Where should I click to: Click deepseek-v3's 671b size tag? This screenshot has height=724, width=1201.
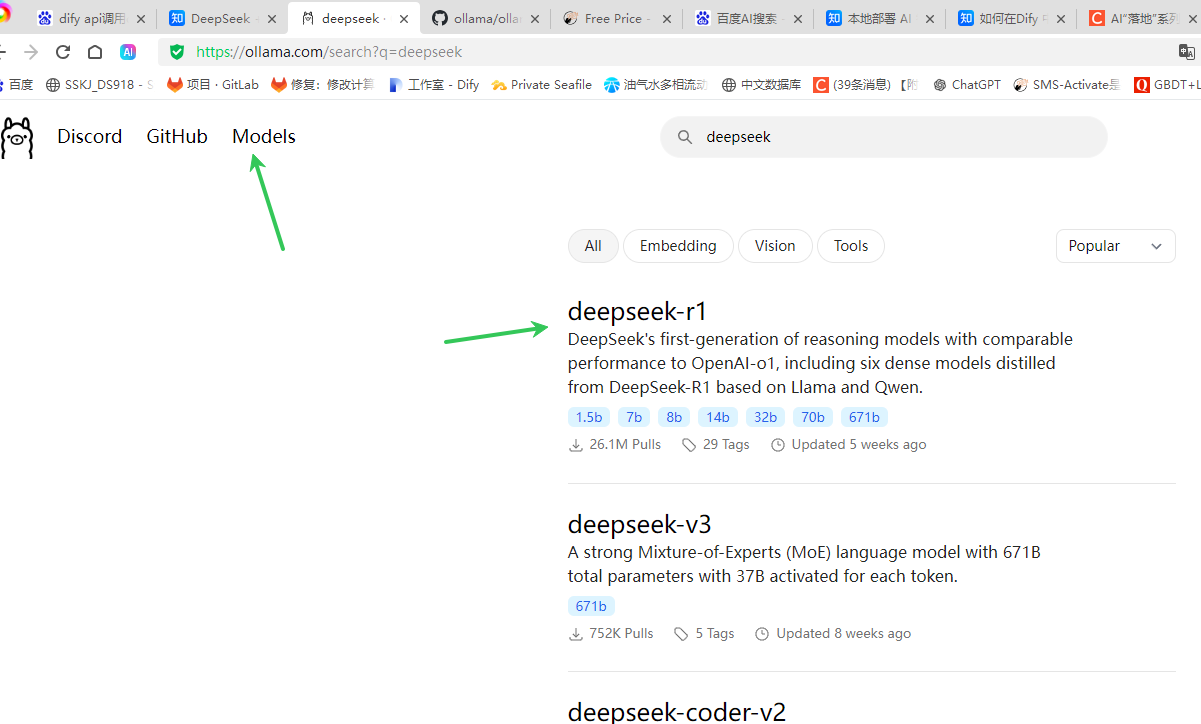click(591, 606)
